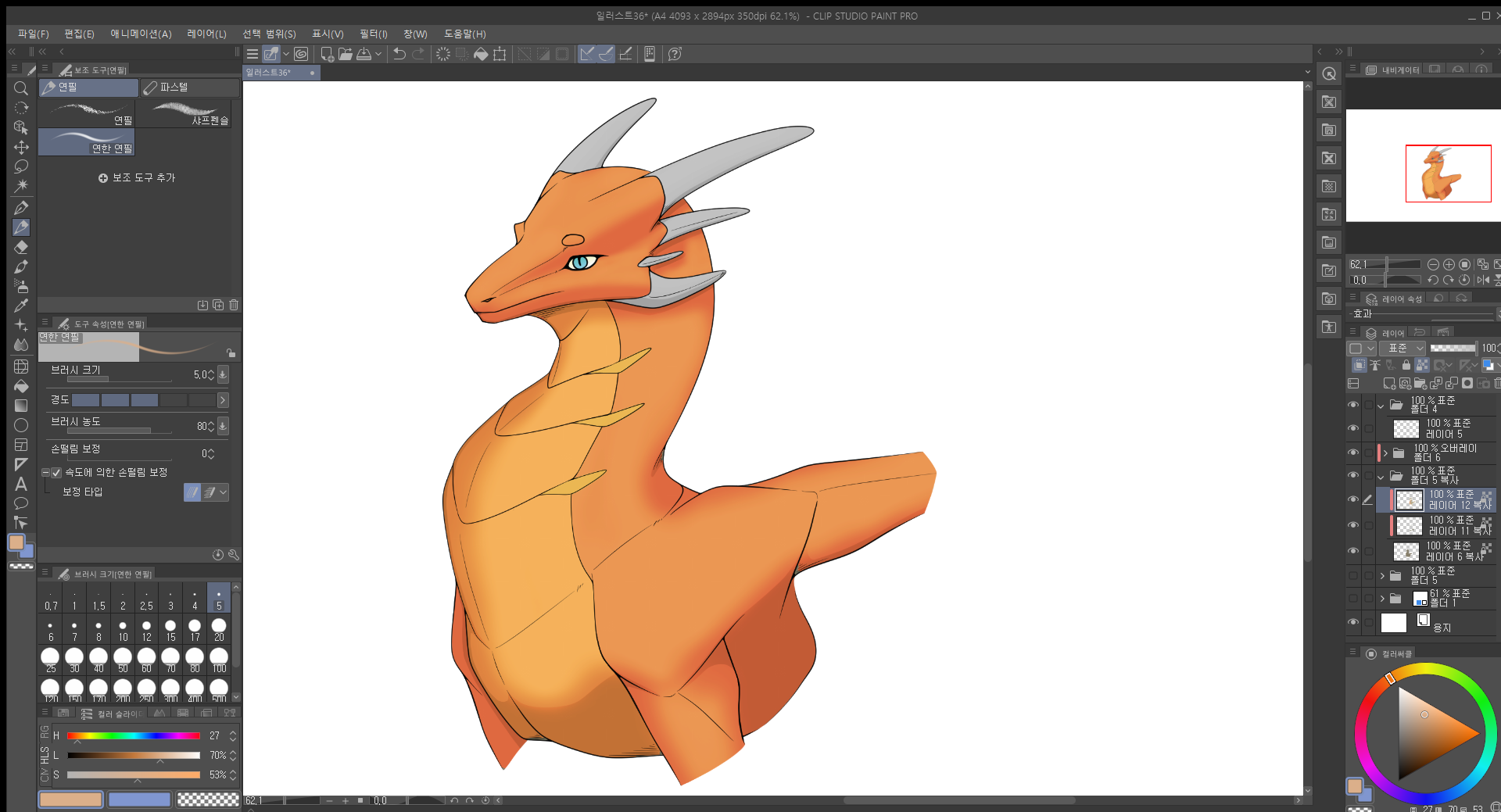Select the Lasso selection tool
1501x812 pixels.
(21, 166)
